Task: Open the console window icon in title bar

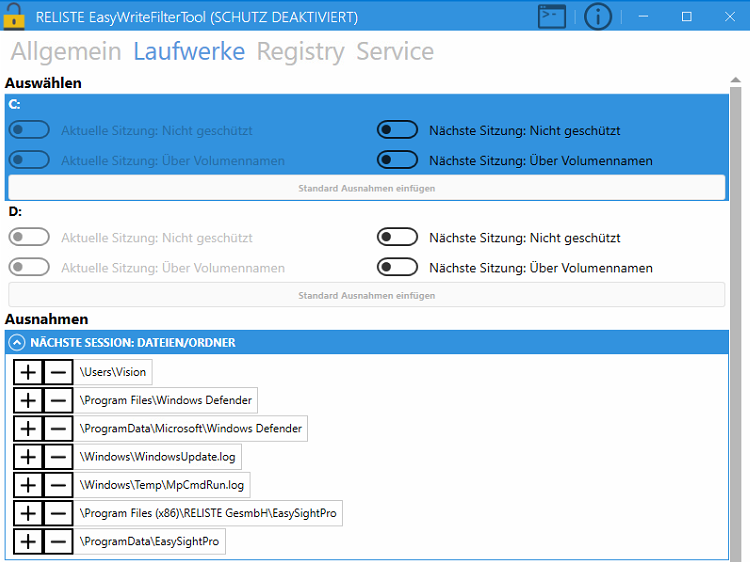Action: pos(552,16)
